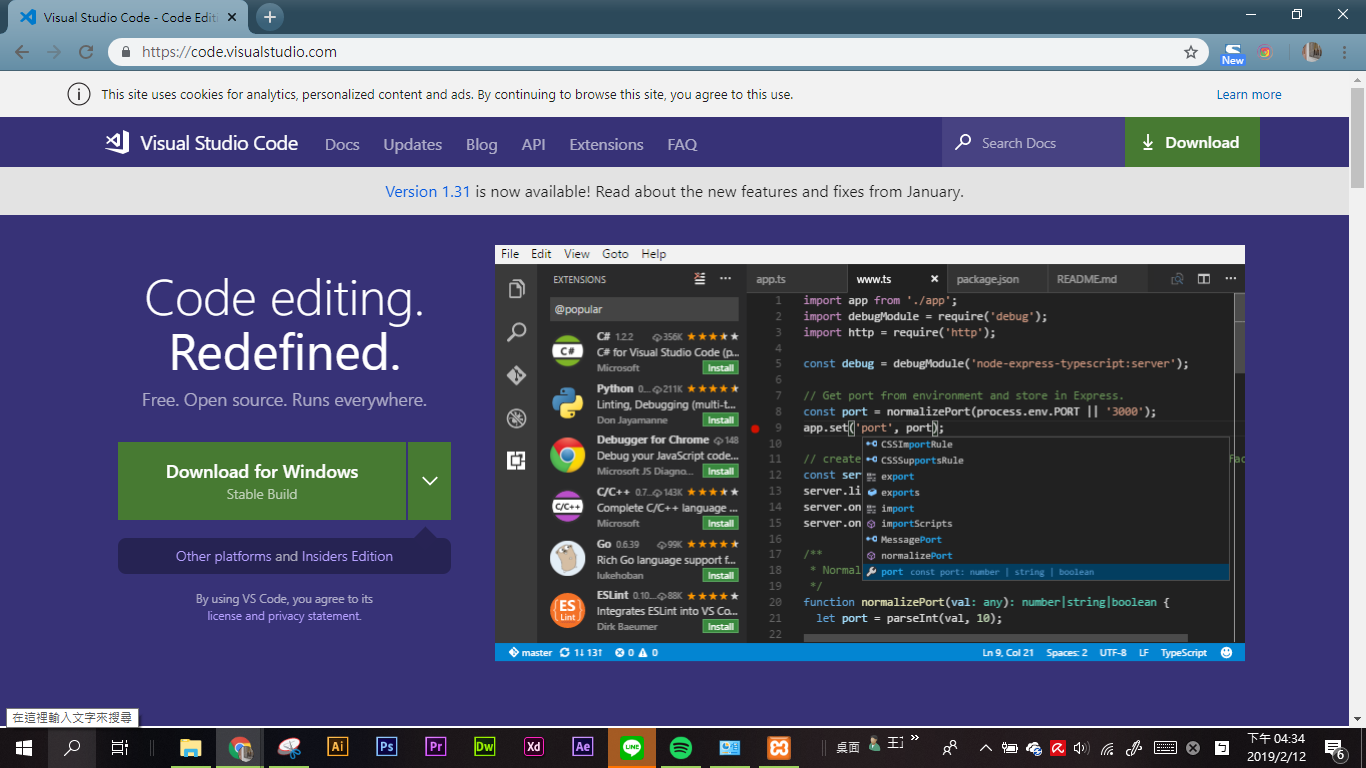Click the page vertical scrollbar thumb
Screen dimensions: 1366x768
[1357, 137]
